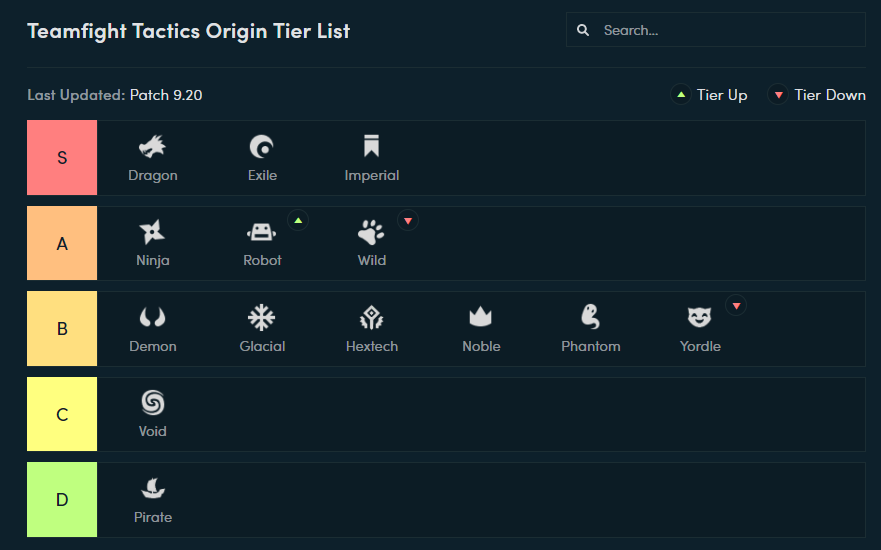This screenshot has width=881, height=550.
Task: Click the Tier Up legend text
Action: click(722, 96)
